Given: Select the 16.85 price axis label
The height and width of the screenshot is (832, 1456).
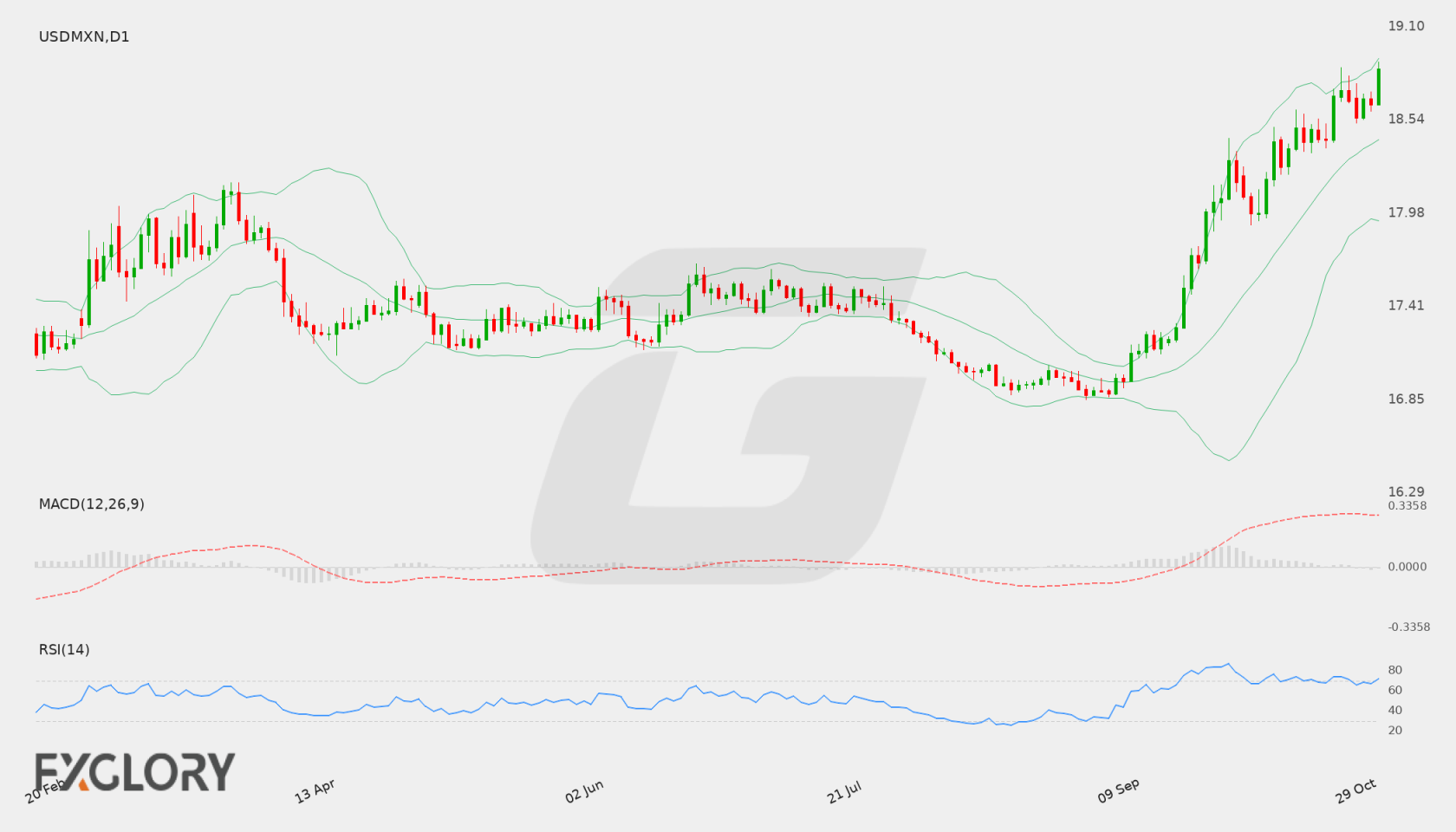Looking at the screenshot, I should click(x=1406, y=399).
